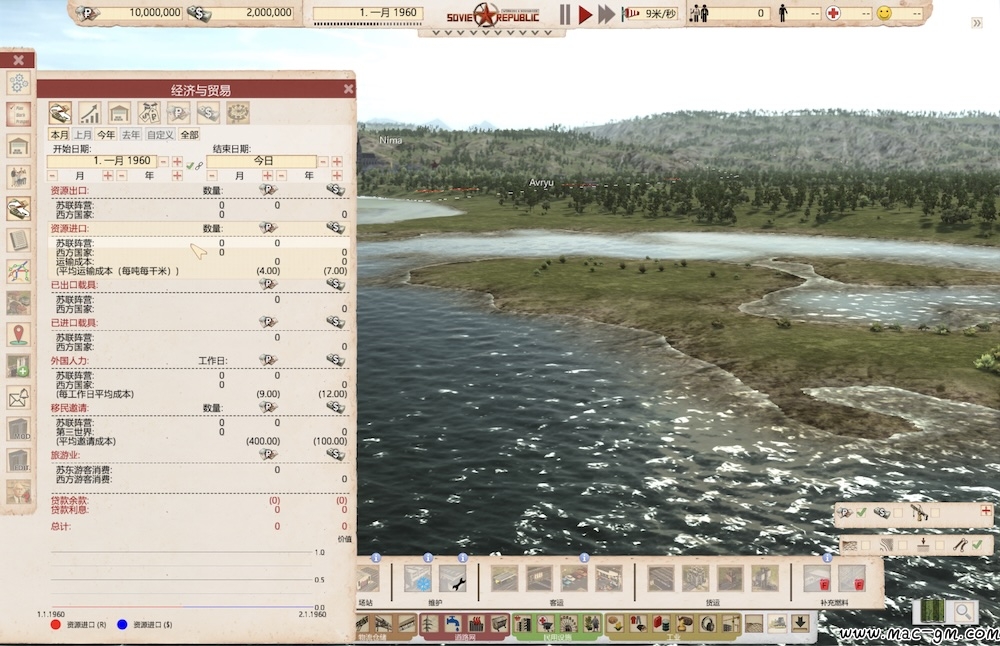Increase end date day with plus button
Viewport: 1000px width, 646px height.
[x=337, y=161]
